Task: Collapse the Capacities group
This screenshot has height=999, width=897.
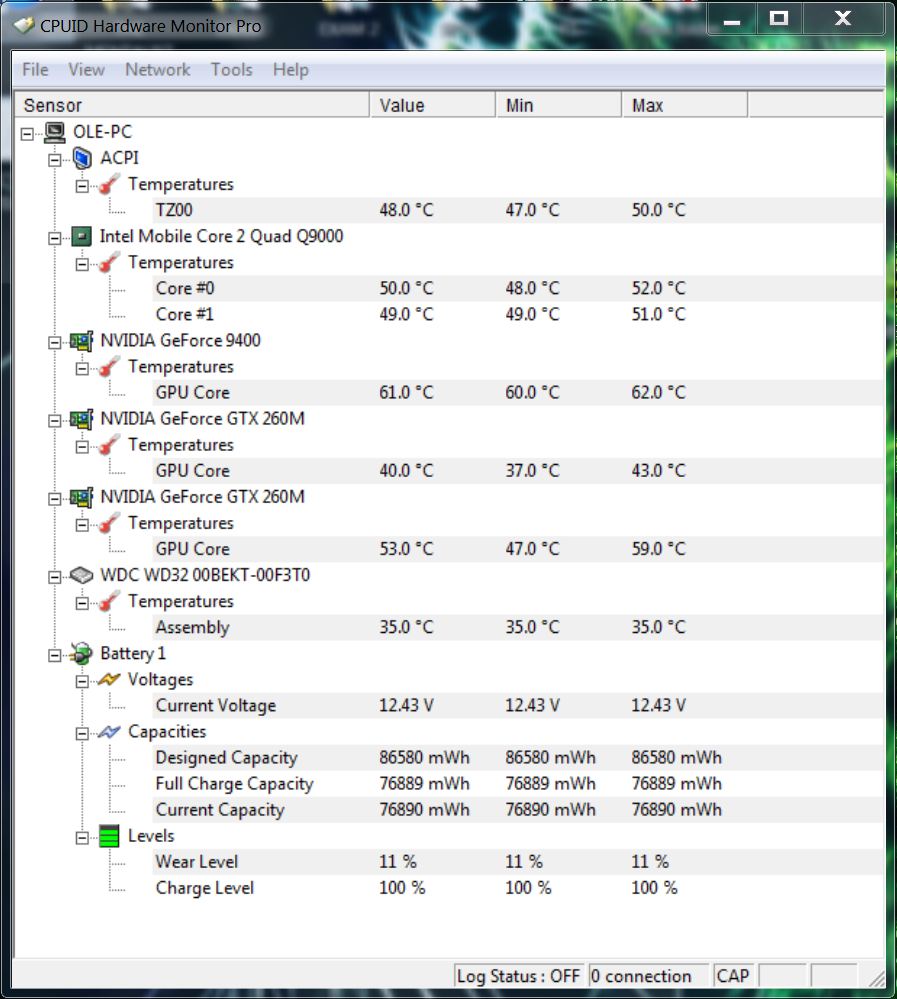Action: coord(82,734)
